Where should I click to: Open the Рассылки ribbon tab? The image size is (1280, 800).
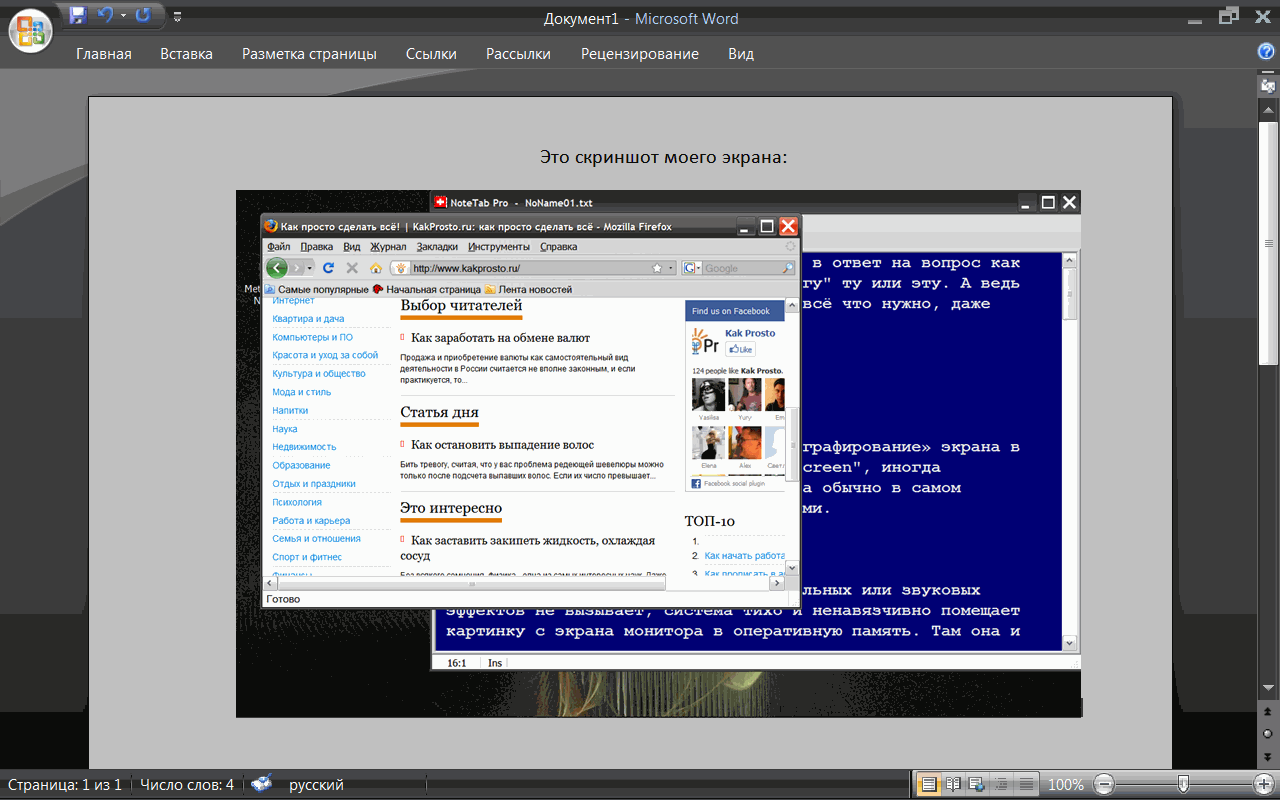(x=518, y=54)
